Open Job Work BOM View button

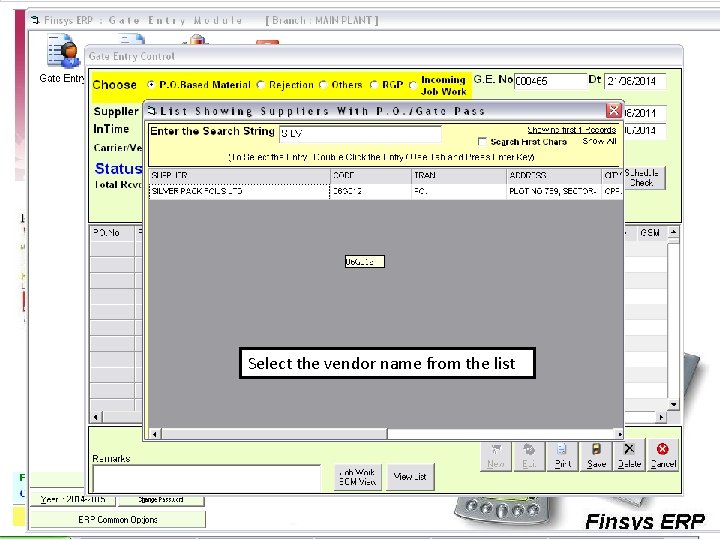tap(358, 477)
